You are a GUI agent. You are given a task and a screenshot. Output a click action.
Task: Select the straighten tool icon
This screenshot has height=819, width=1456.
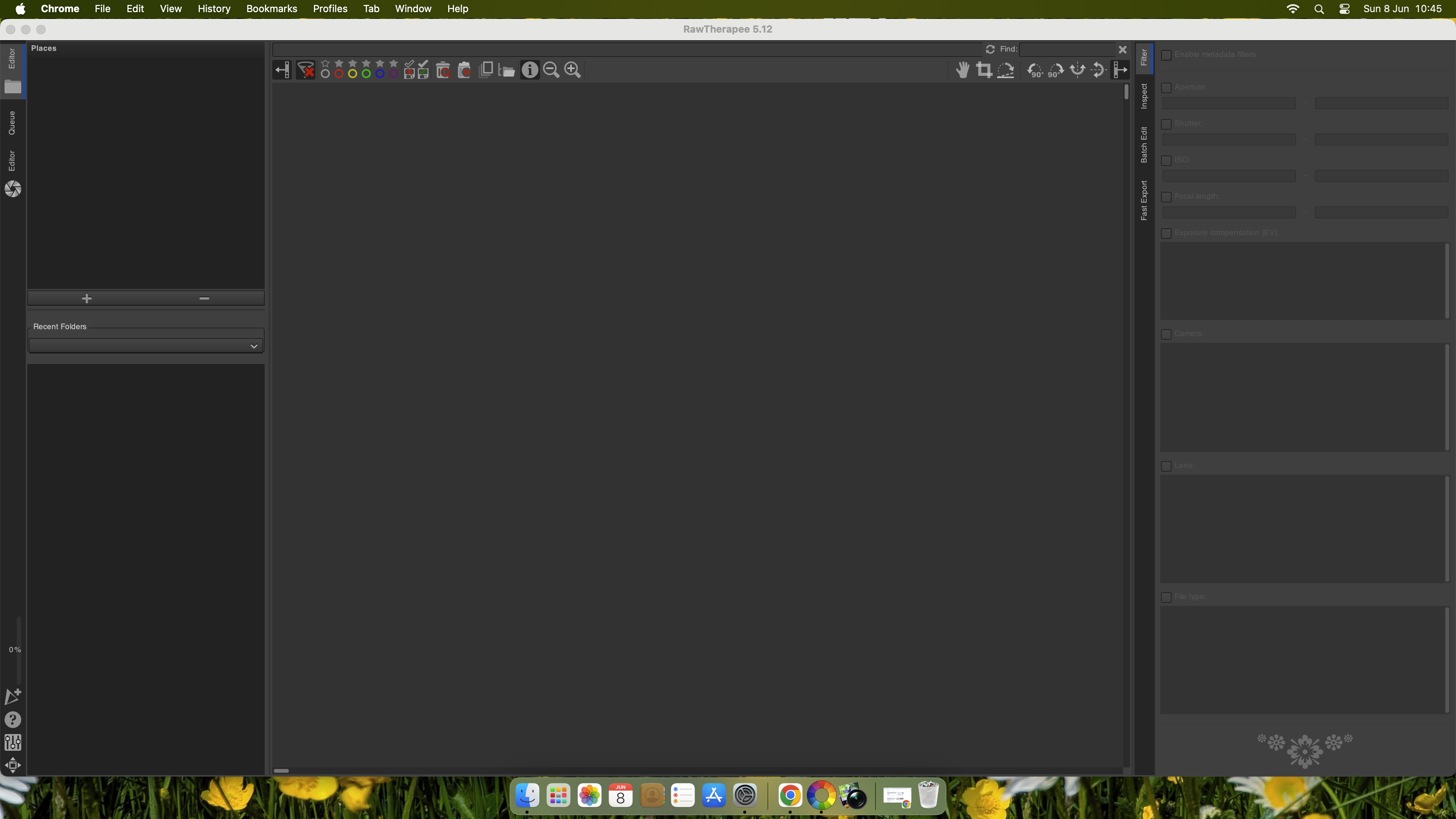1006,70
